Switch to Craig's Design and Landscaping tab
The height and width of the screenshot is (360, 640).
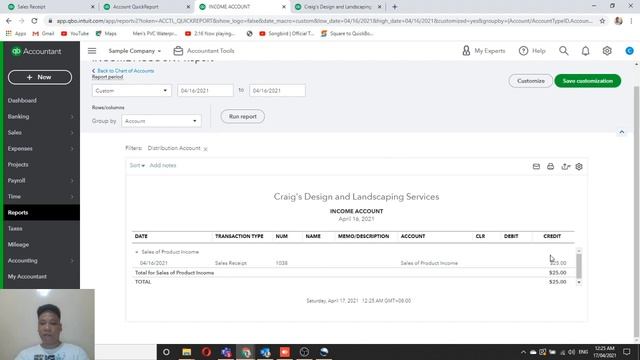click(338, 7)
